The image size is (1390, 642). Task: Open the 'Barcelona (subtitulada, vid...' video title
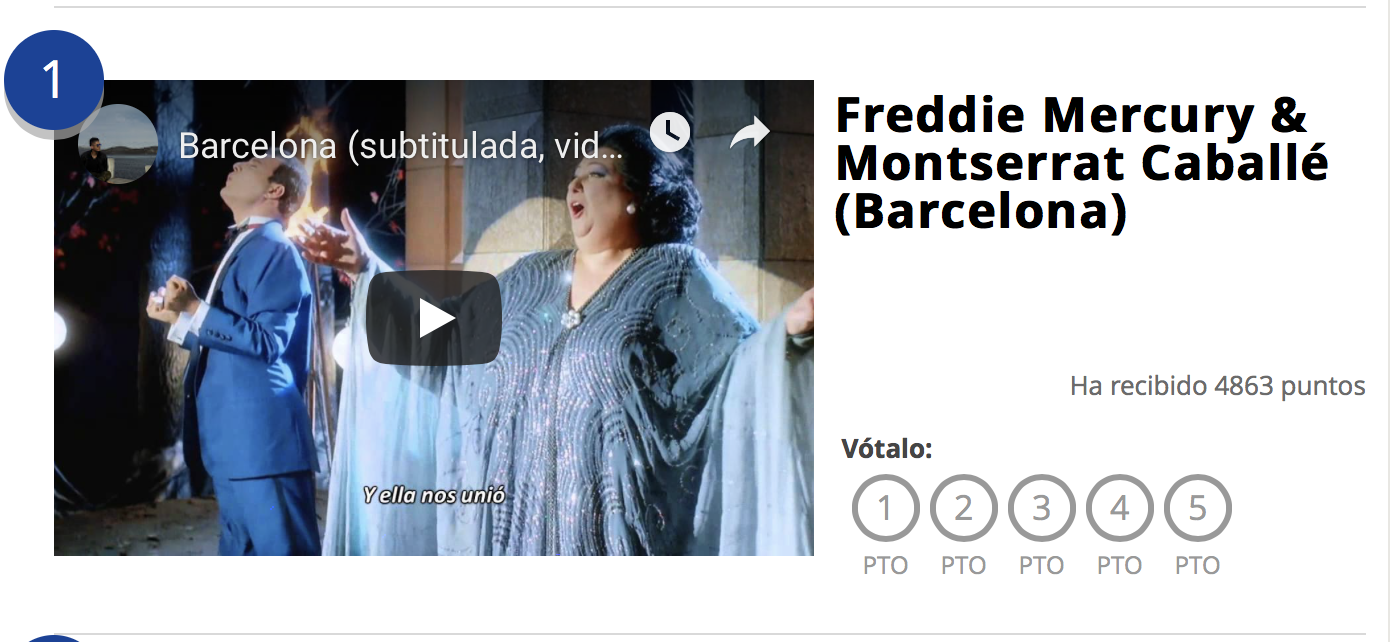click(401, 146)
